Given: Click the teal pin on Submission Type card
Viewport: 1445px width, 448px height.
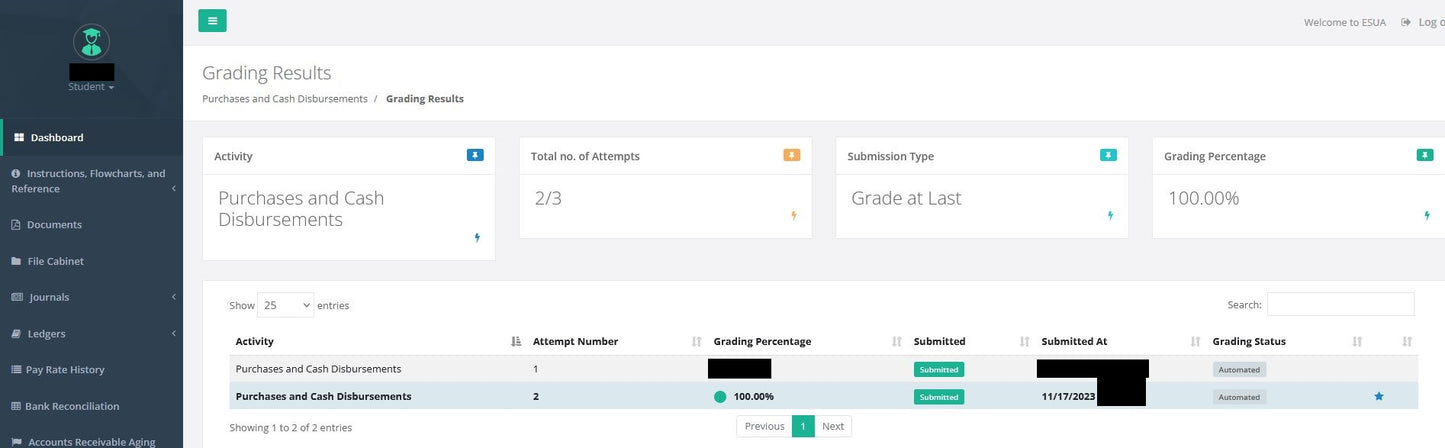Looking at the screenshot, I should pos(1108,155).
